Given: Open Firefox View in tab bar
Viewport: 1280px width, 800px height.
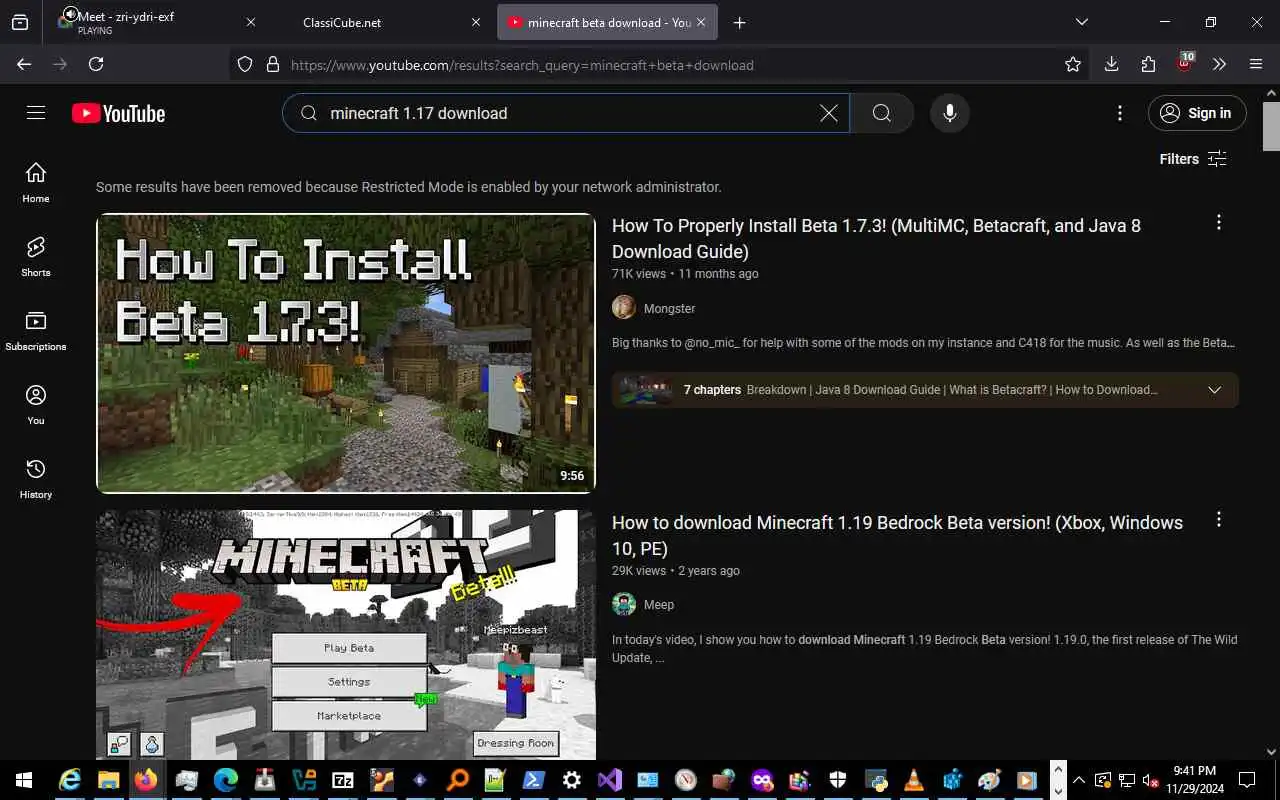Looking at the screenshot, I should (x=20, y=22).
